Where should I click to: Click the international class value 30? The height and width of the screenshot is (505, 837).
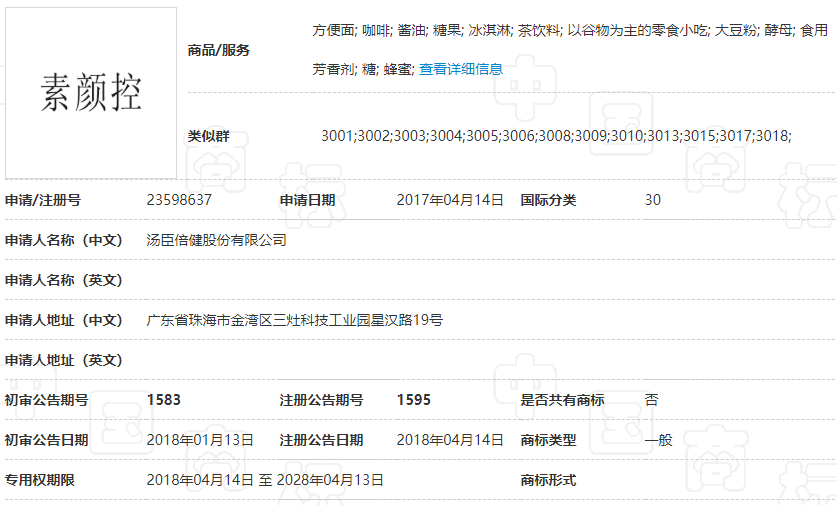click(x=653, y=200)
